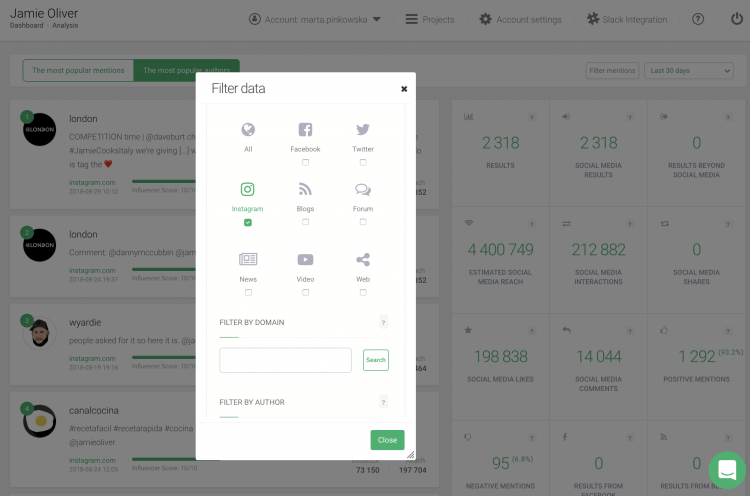Viewport: 750px width, 496px height.
Task: Click inside the Filter by Domain field
Action: coord(286,360)
